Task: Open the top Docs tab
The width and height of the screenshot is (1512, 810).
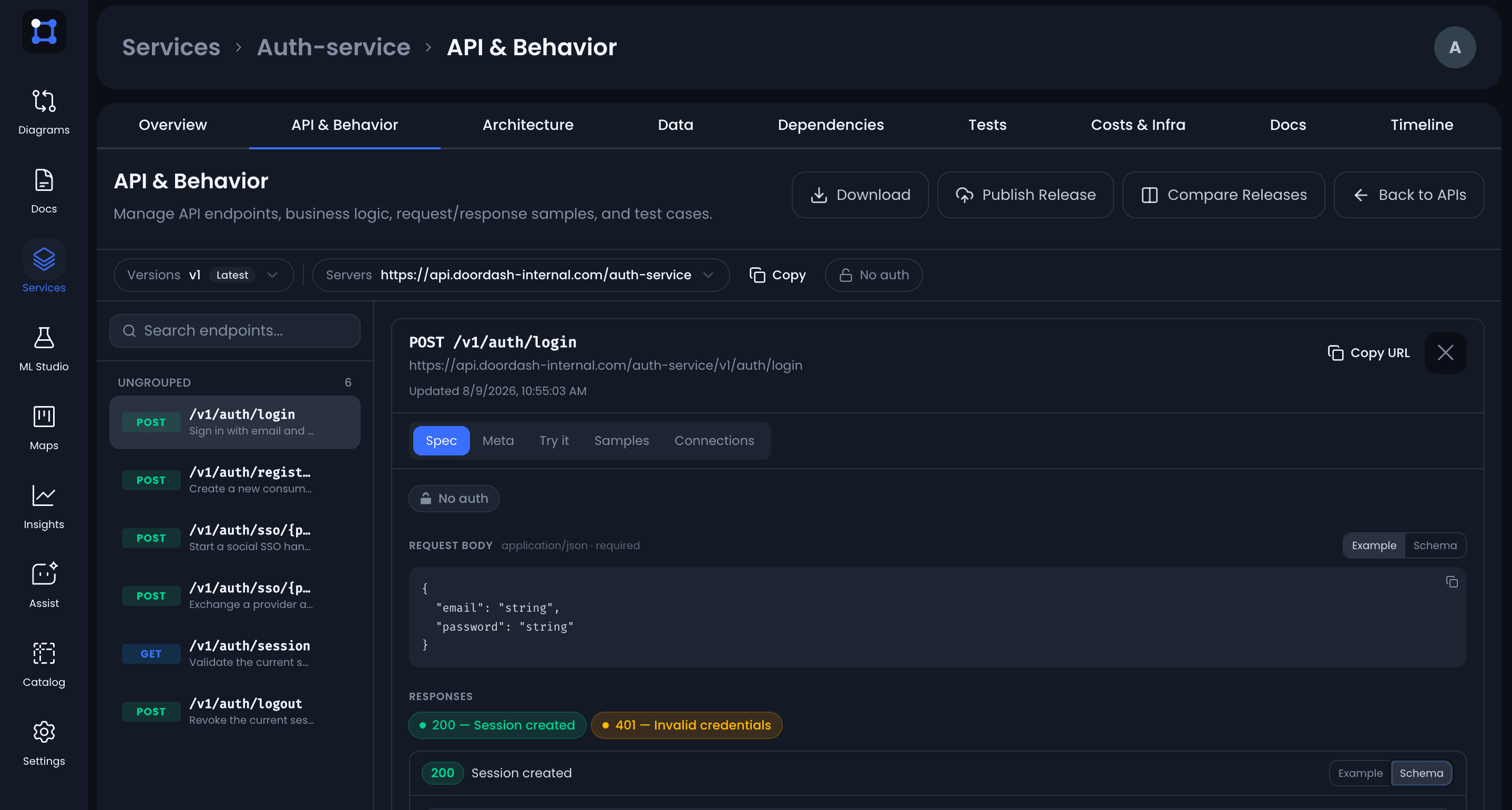Action: [1288, 125]
